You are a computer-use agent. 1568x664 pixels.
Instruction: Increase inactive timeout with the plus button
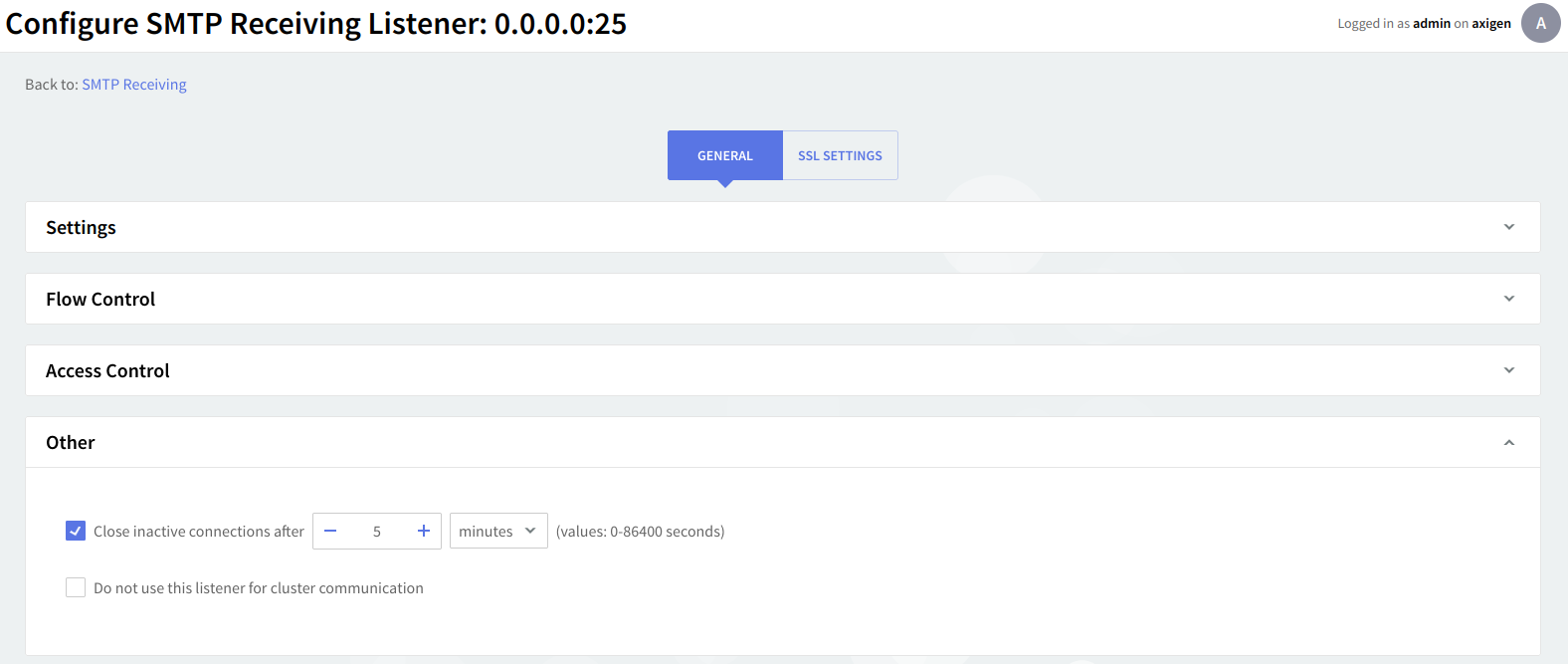tap(423, 532)
